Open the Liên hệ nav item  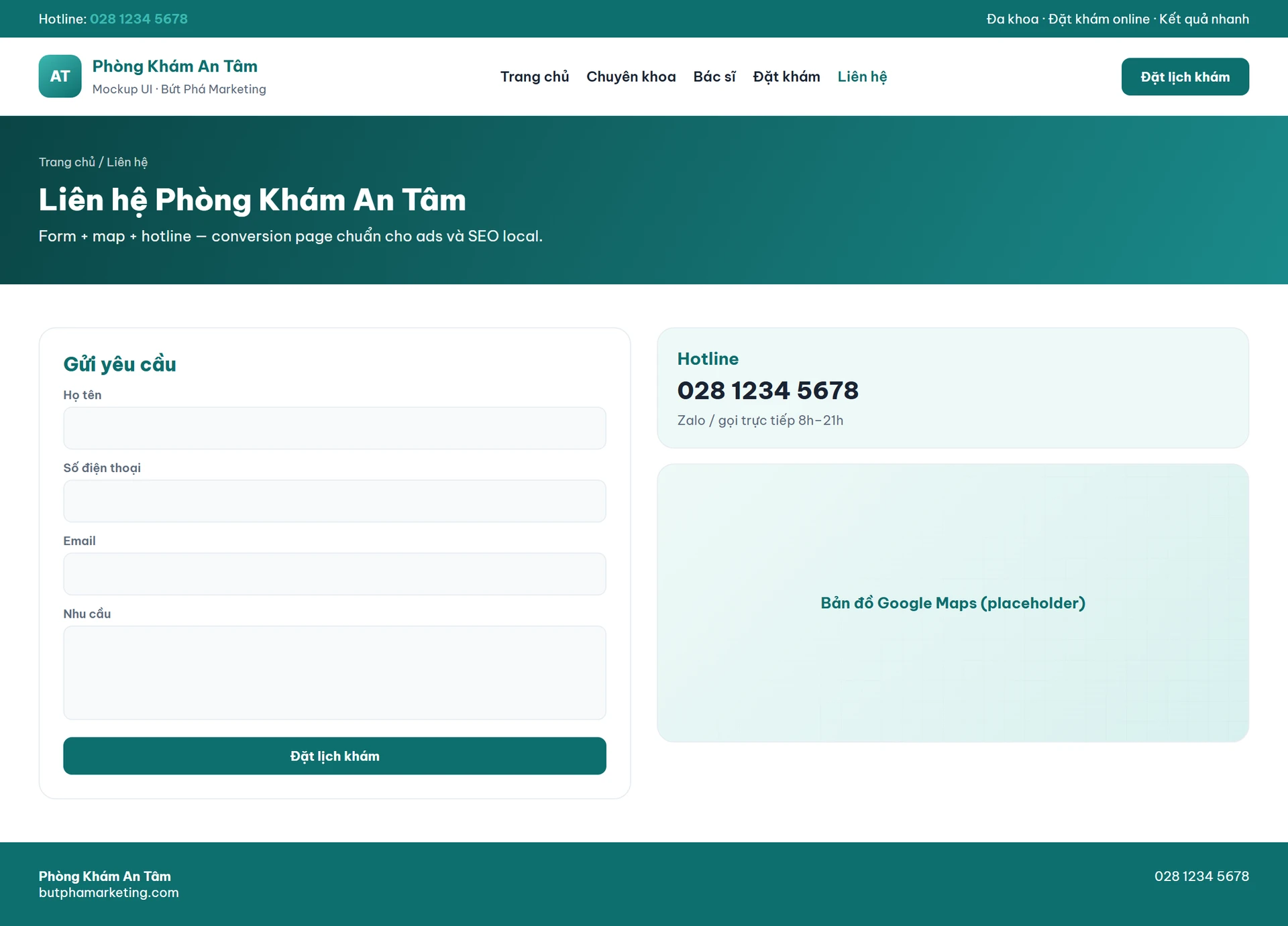point(862,76)
